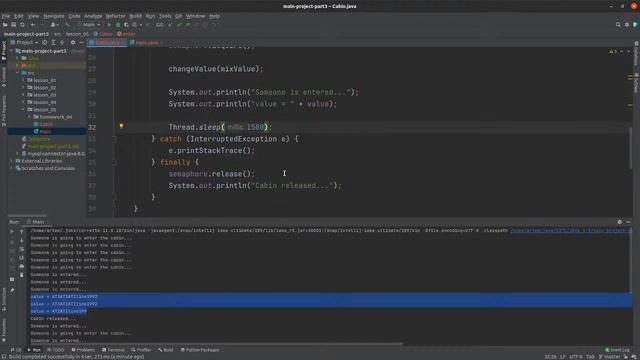Navigate back with the left arrow icon
Viewport: 640px width, 360px height.
(x=33, y=25)
